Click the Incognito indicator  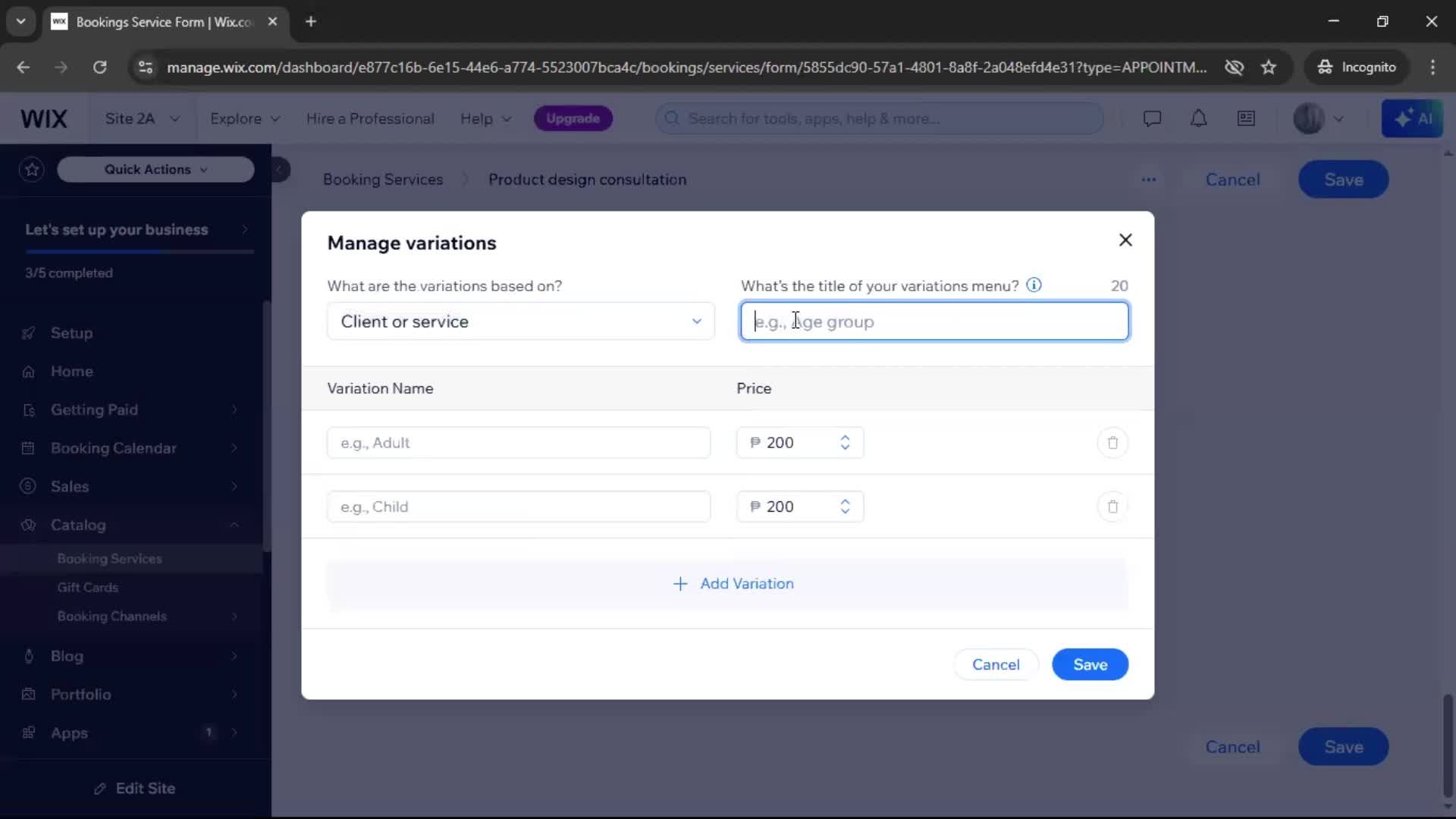[x=1356, y=67]
